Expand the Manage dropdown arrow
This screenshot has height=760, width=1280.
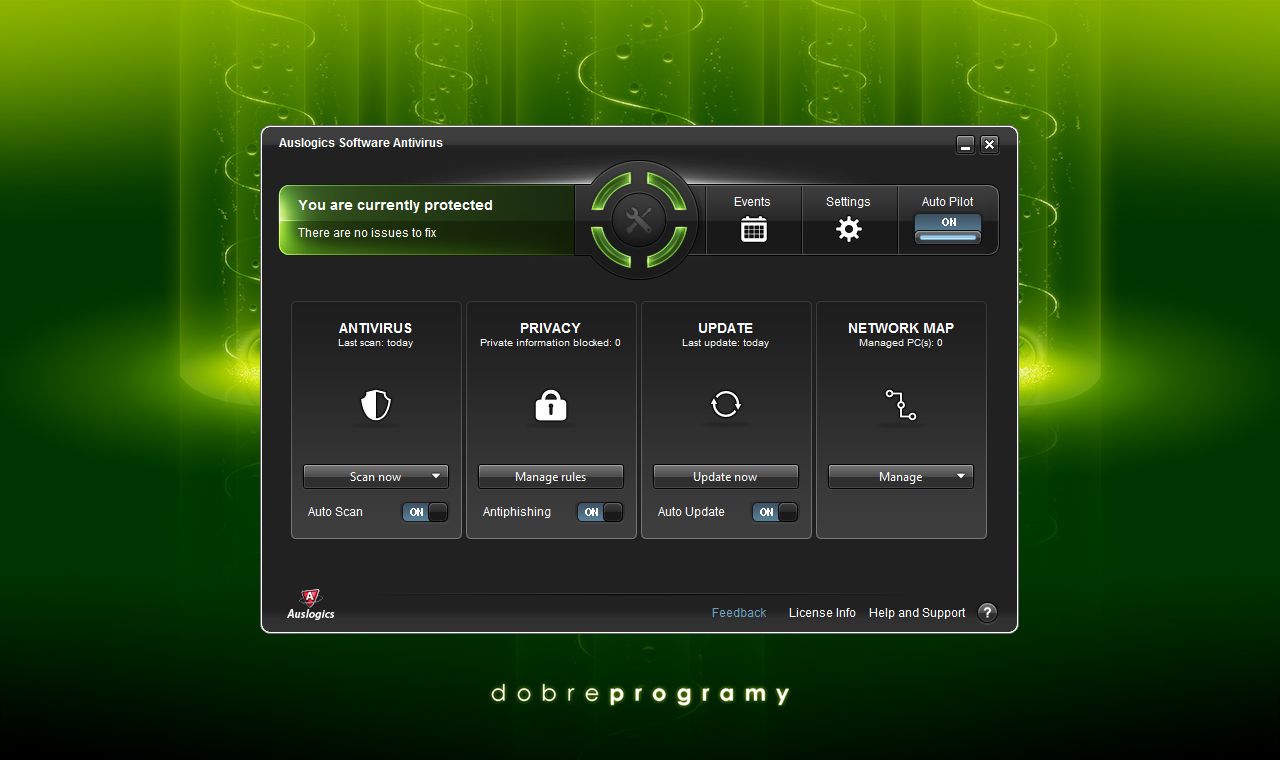(961, 477)
